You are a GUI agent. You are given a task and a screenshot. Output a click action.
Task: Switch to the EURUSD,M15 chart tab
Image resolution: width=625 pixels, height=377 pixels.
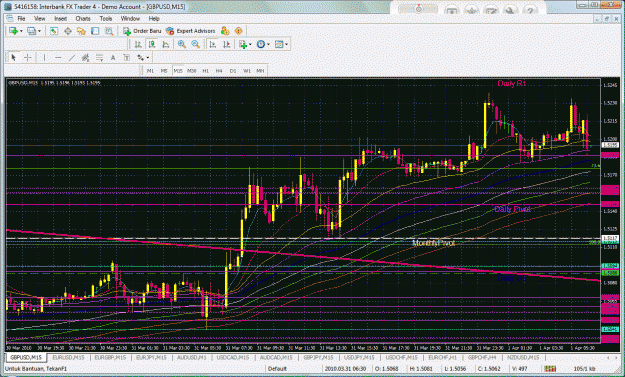68,358
